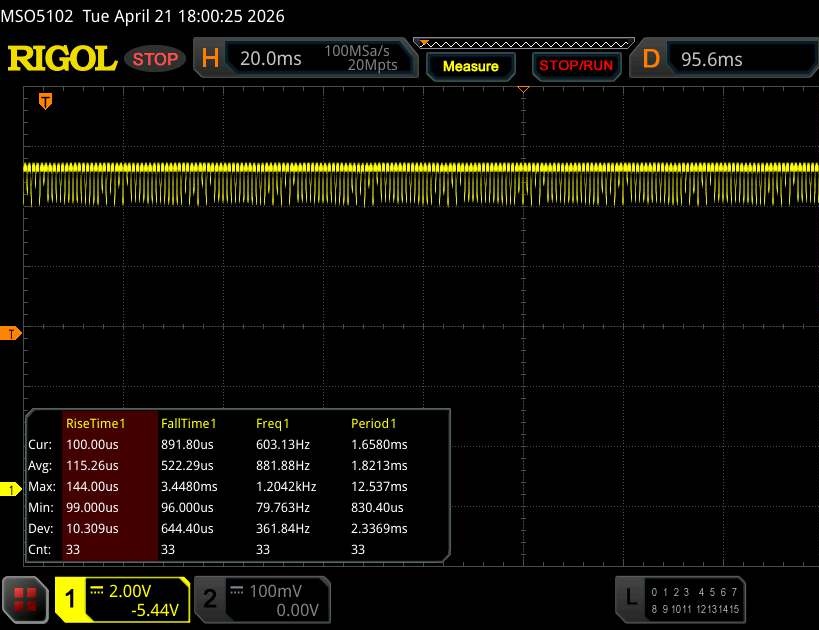This screenshot has height=630, width=819.
Task: Toggle digital channels 12 13 14 15 group
Action: tap(718, 609)
